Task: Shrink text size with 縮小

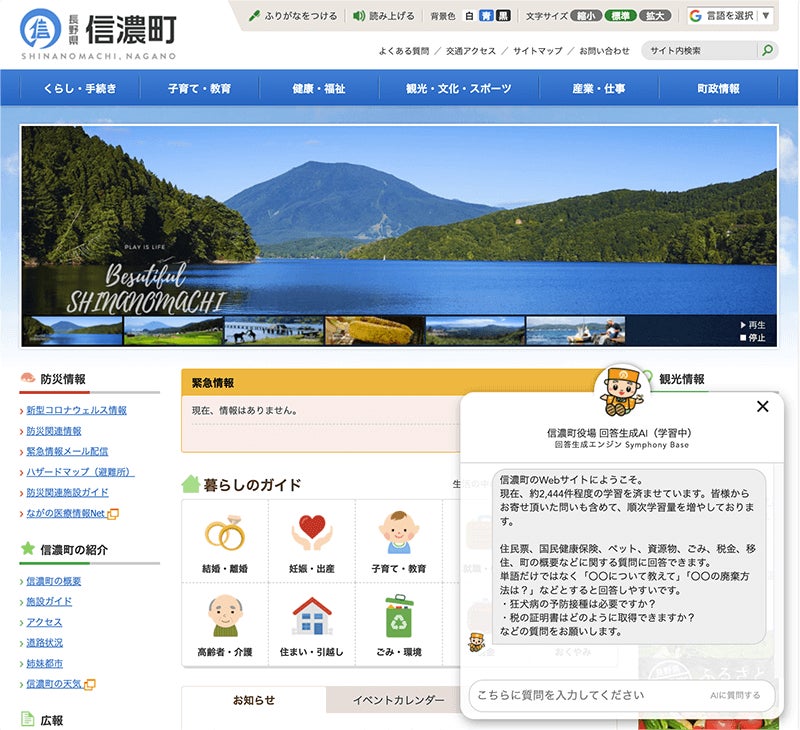Action: [x=586, y=16]
